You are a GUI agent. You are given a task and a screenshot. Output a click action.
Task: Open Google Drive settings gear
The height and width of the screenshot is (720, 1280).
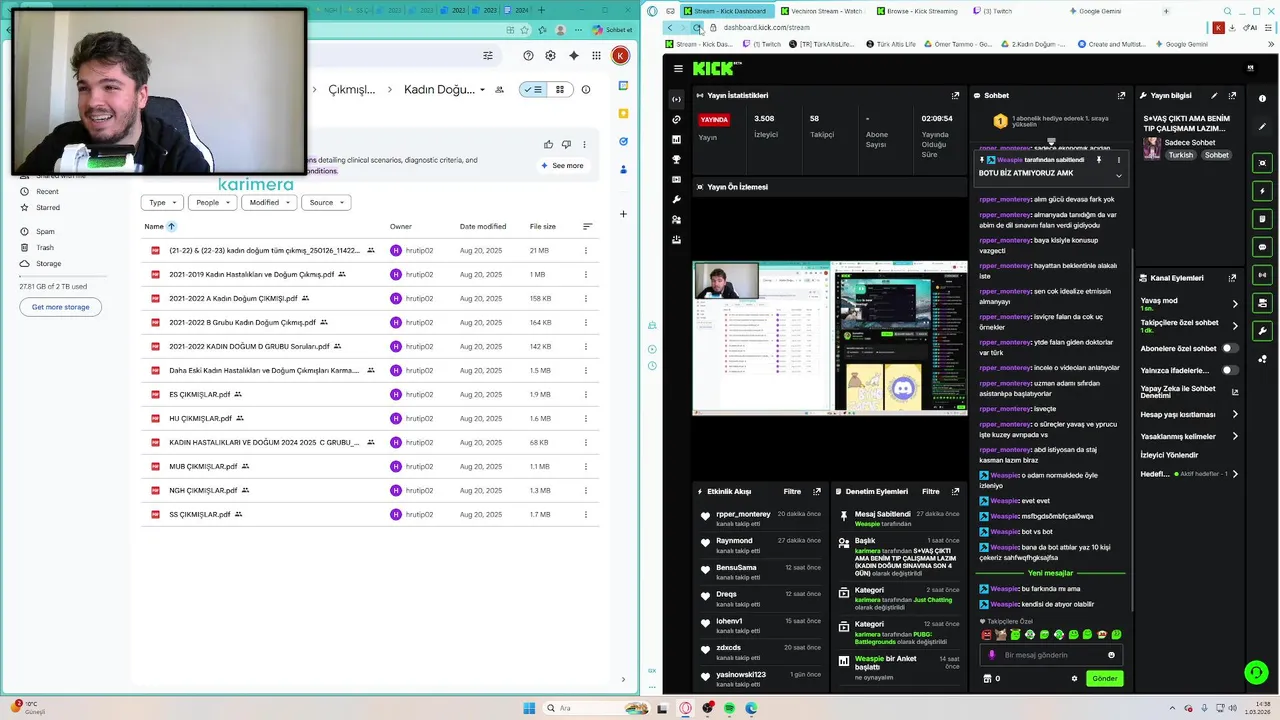click(x=550, y=56)
